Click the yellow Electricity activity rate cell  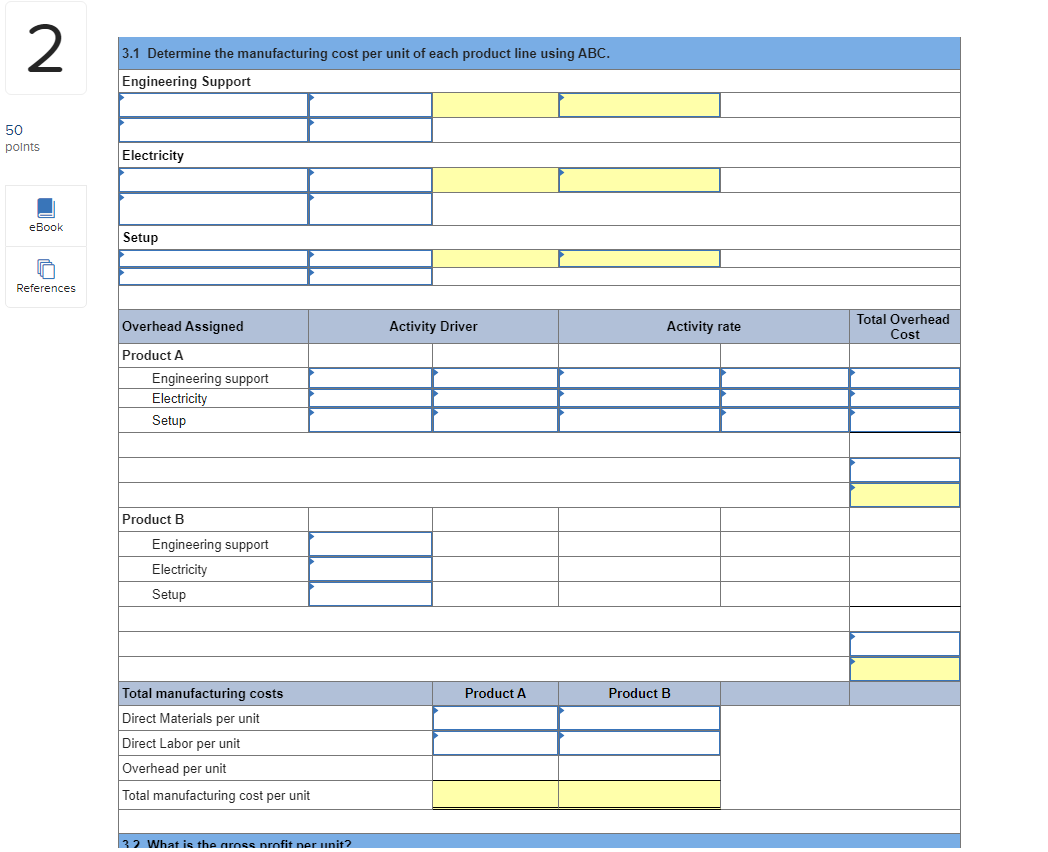pyautogui.click(x=639, y=179)
